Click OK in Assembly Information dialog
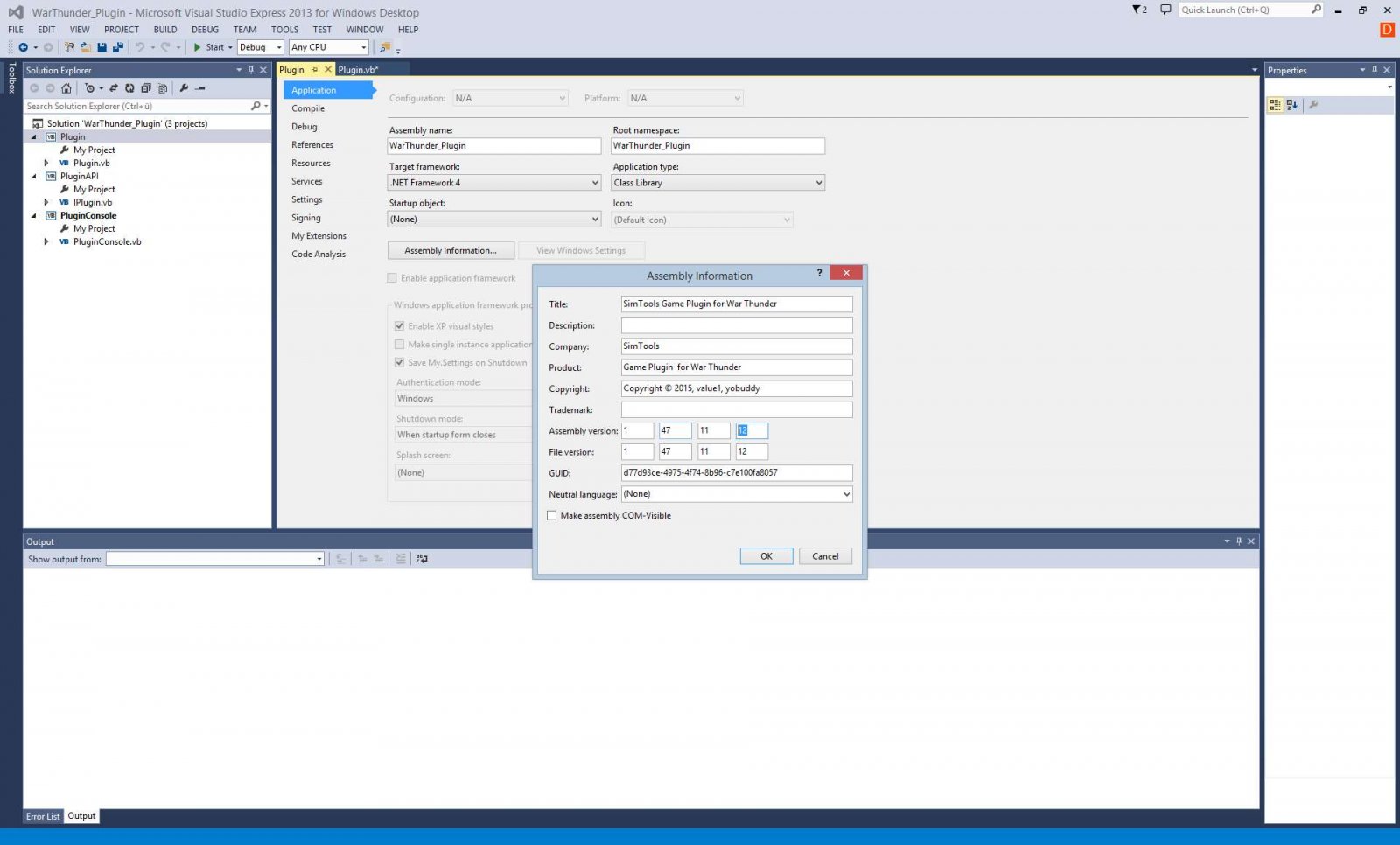The image size is (1400, 845). click(x=766, y=556)
